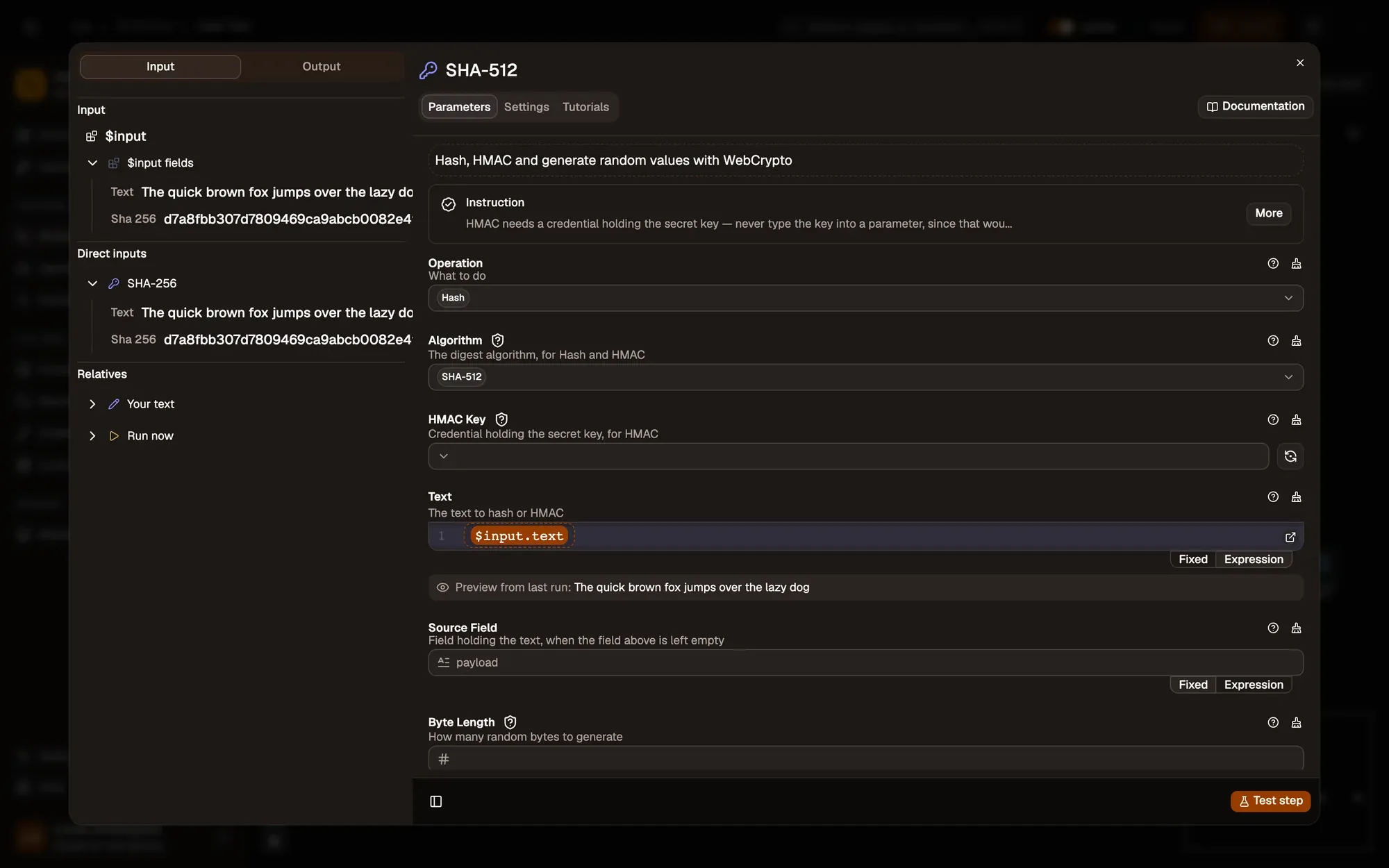Set Source Field mode to Expression
Image resolution: width=1389 pixels, height=868 pixels.
pyautogui.click(x=1254, y=685)
